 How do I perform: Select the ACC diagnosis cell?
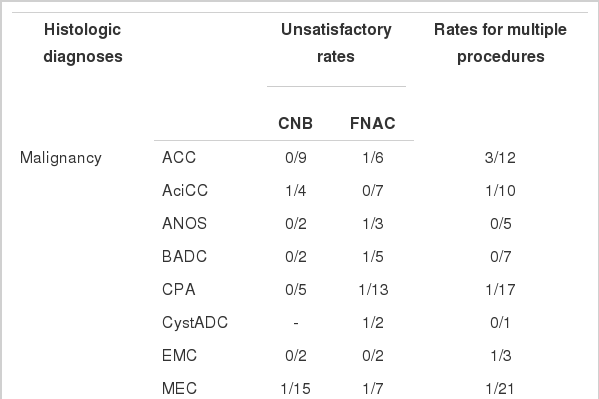[x=179, y=157]
